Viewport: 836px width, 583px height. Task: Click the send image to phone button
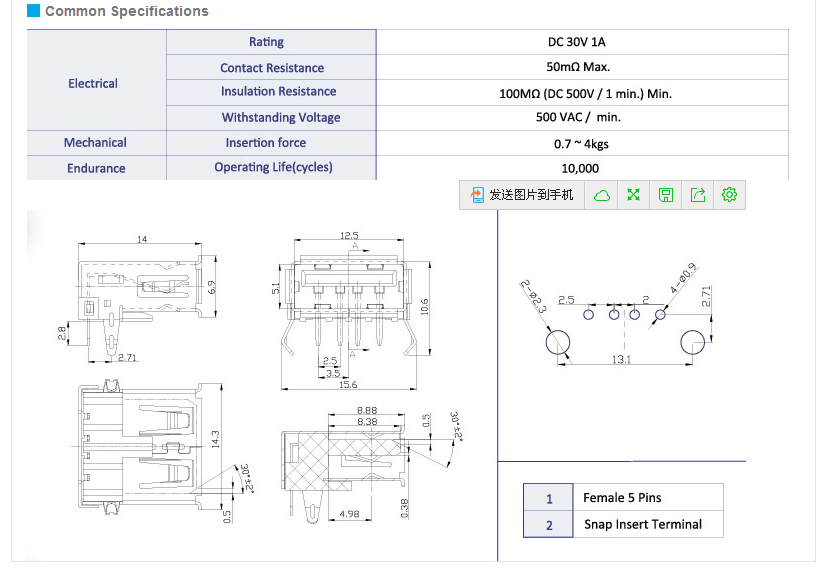pyautogui.click(x=522, y=195)
